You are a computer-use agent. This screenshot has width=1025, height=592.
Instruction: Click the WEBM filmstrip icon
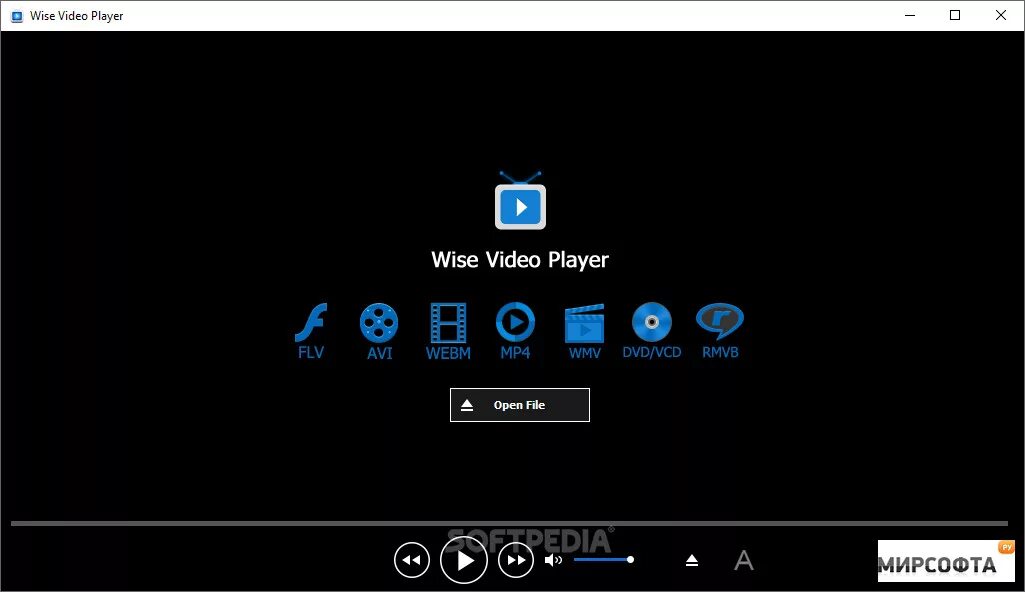click(x=448, y=331)
